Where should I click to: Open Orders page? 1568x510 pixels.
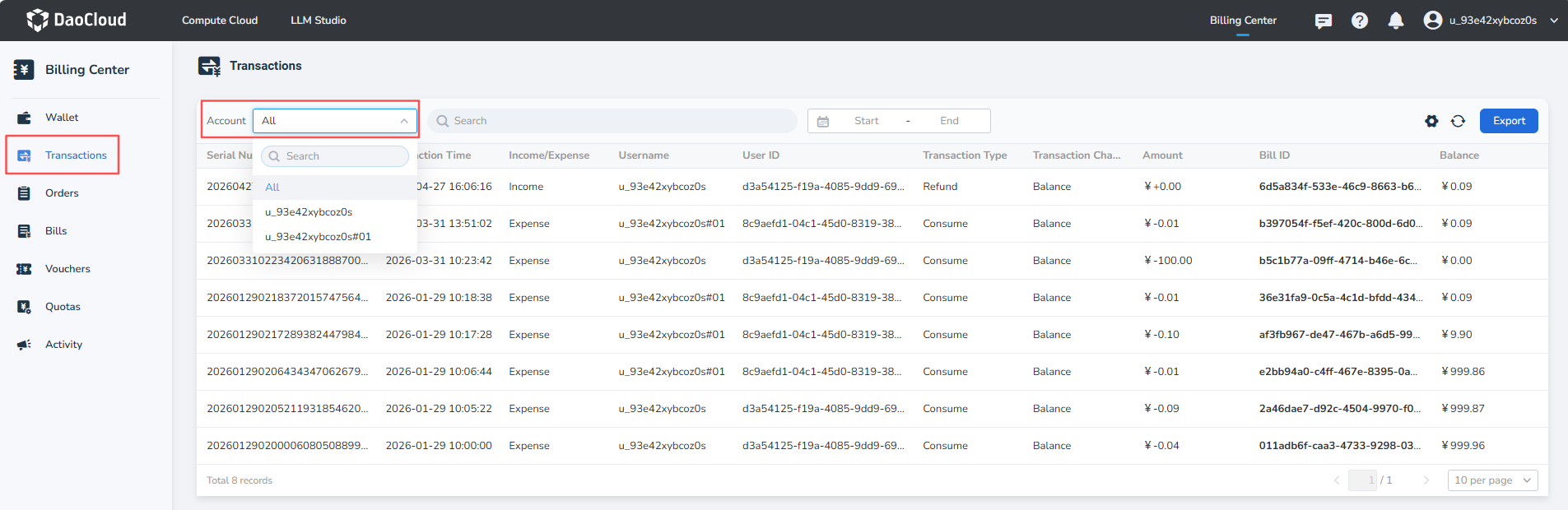pyautogui.click(x=62, y=193)
